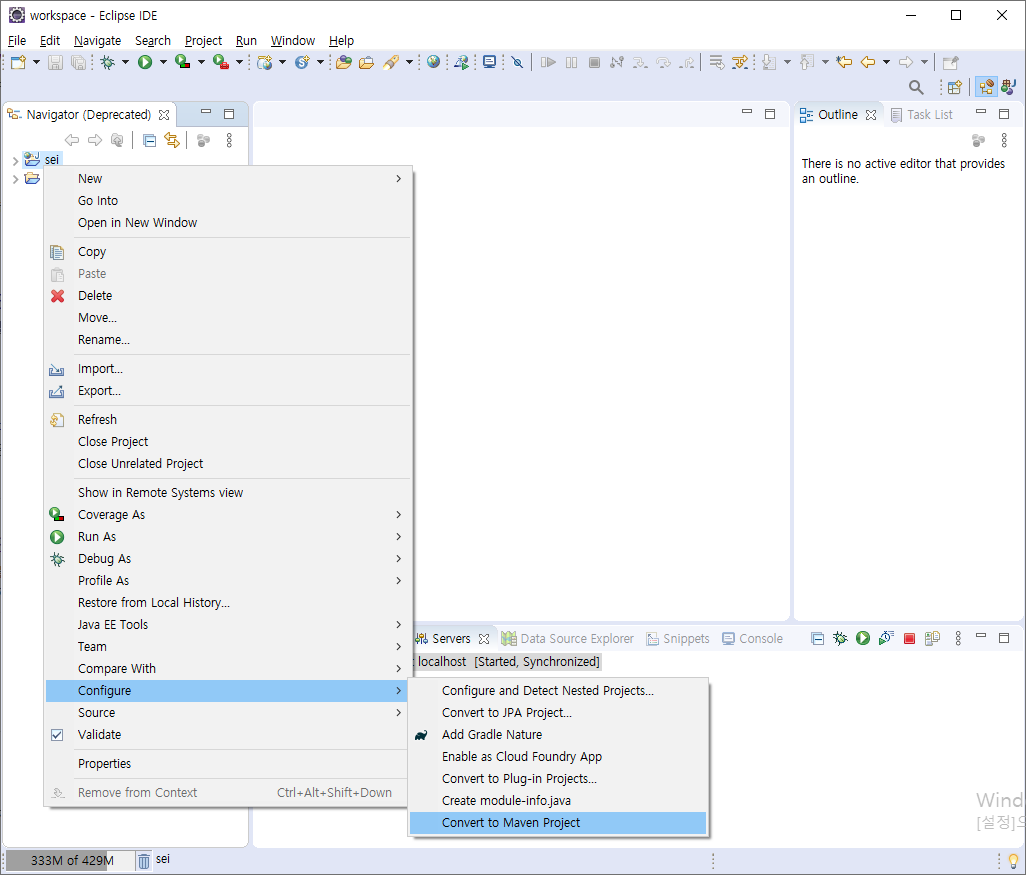Open dropdown next to Back arrow
This screenshot has height=875, width=1026.
pyautogui.click(x=887, y=62)
